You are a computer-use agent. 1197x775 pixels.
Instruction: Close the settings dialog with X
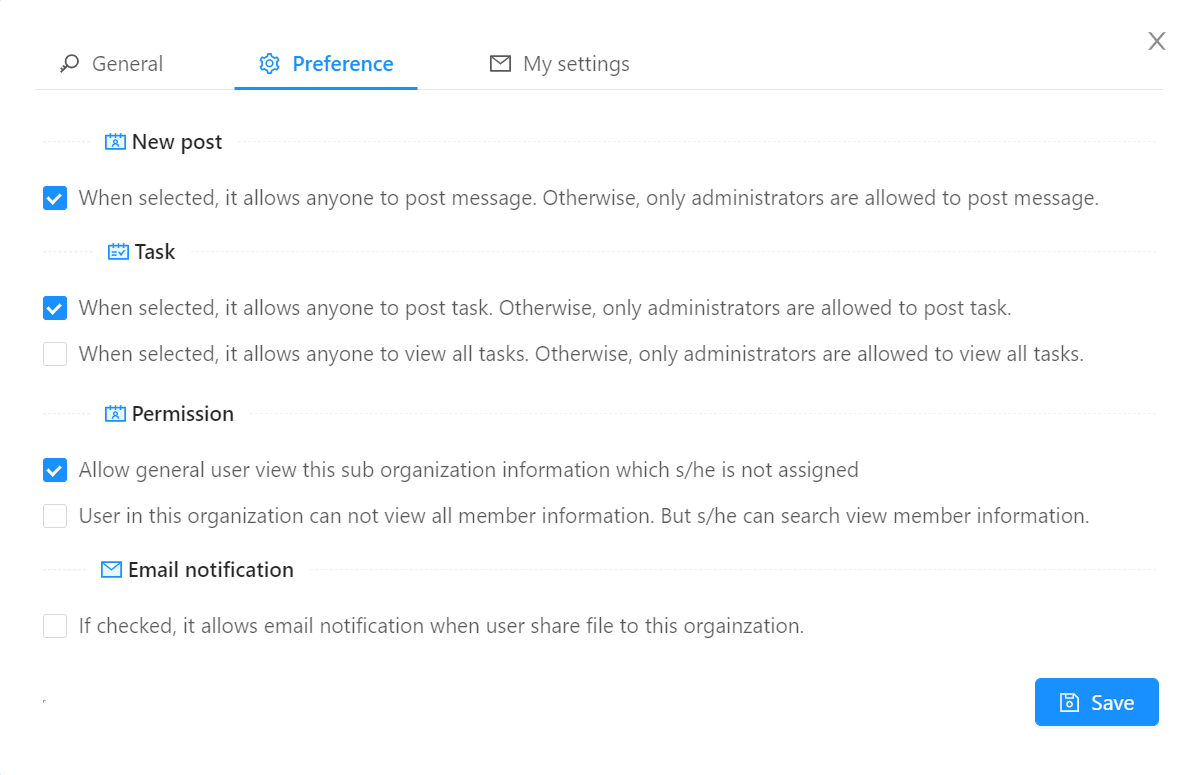coord(1157,41)
